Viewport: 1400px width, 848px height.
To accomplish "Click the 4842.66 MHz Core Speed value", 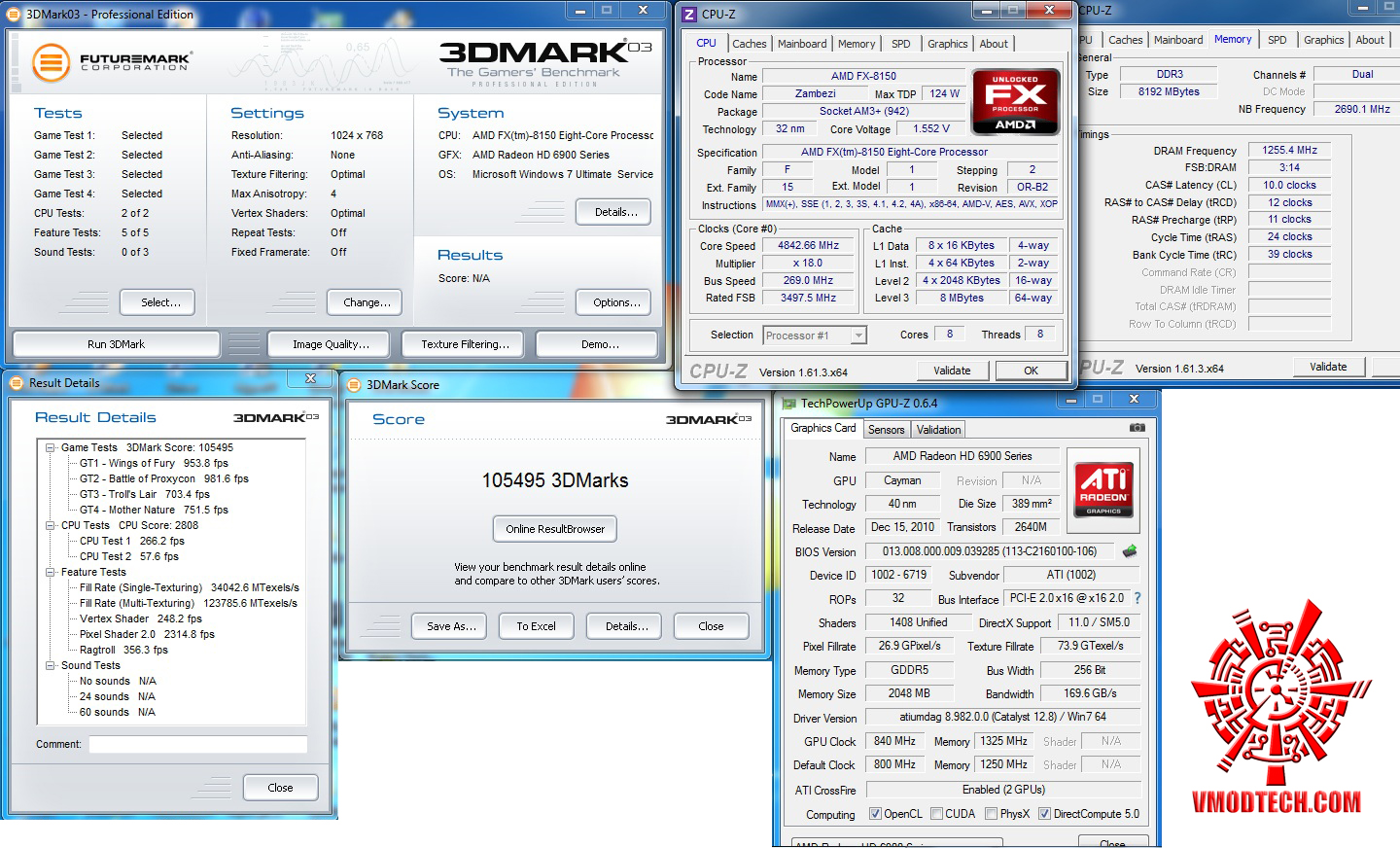I will (x=808, y=245).
